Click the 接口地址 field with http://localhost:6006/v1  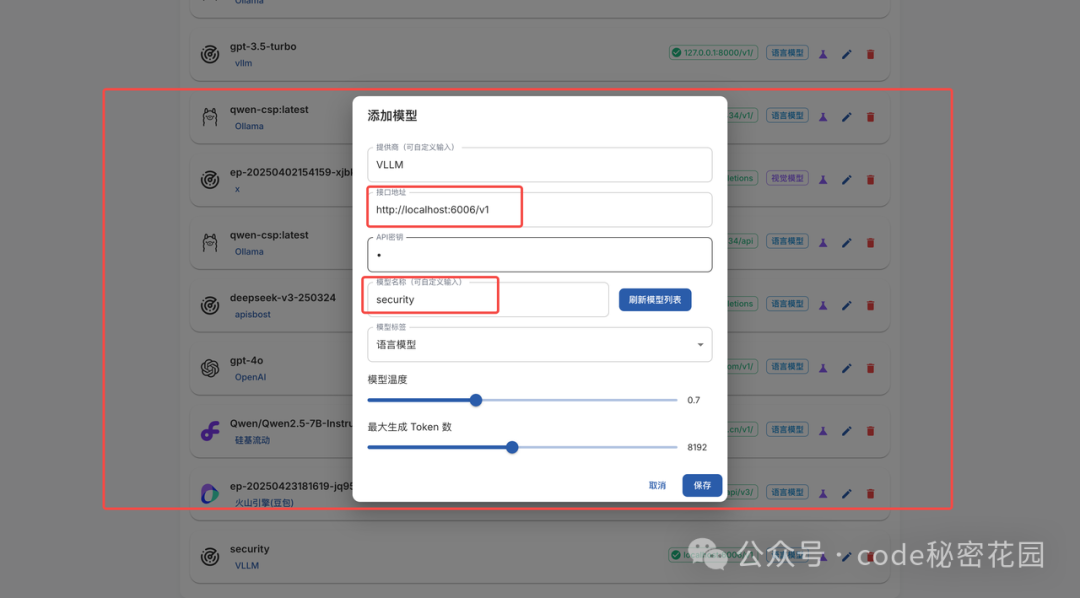[x=539, y=209]
